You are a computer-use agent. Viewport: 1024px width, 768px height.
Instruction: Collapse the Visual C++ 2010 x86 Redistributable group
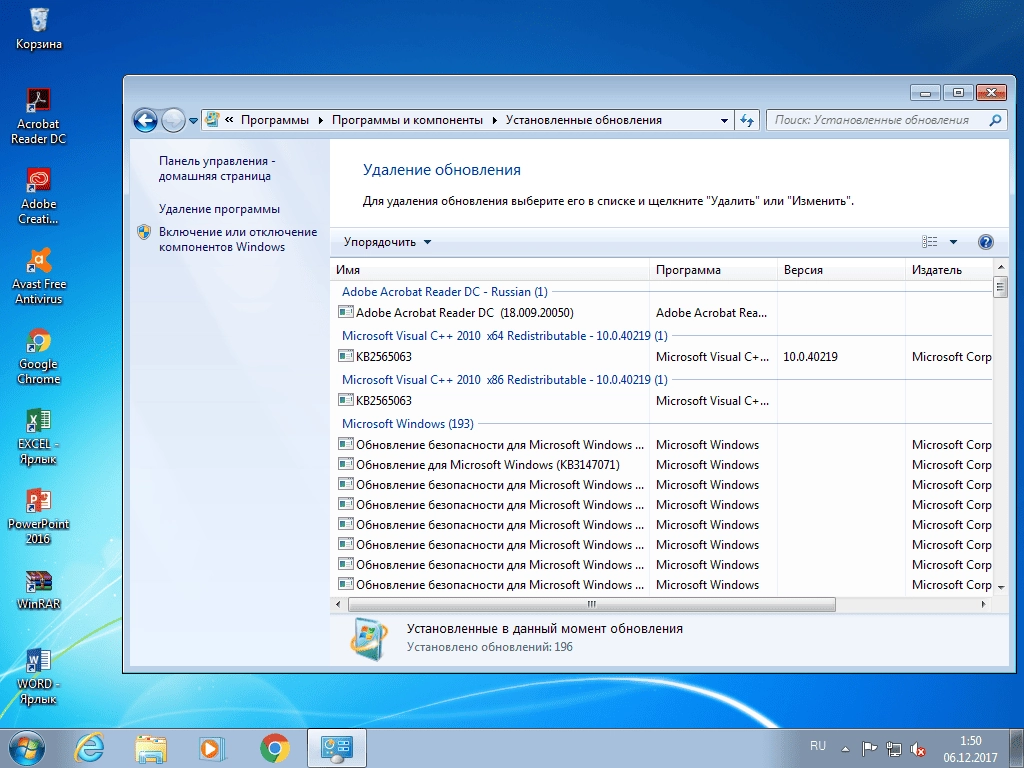505,379
